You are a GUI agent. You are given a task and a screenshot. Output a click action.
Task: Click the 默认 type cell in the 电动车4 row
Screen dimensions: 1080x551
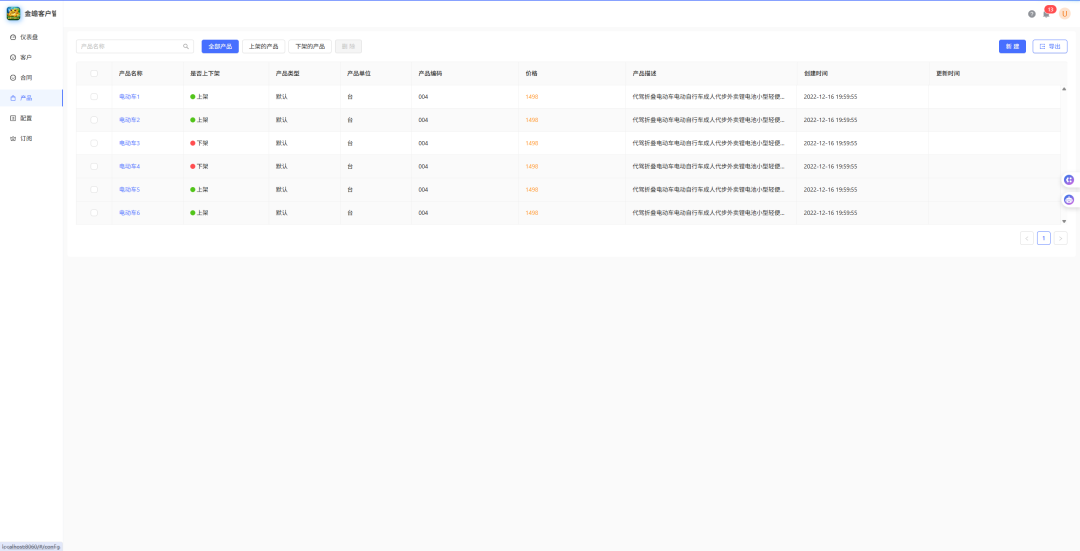[282, 167]
